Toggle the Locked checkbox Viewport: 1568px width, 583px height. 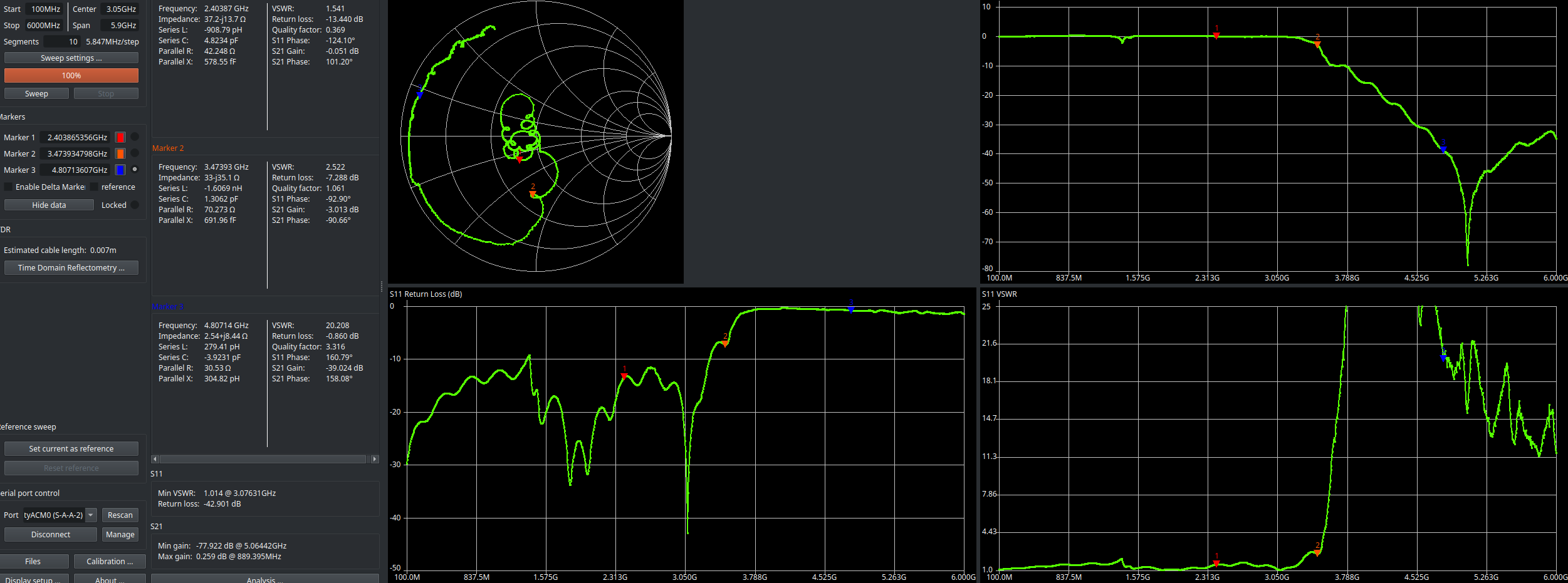135,205
